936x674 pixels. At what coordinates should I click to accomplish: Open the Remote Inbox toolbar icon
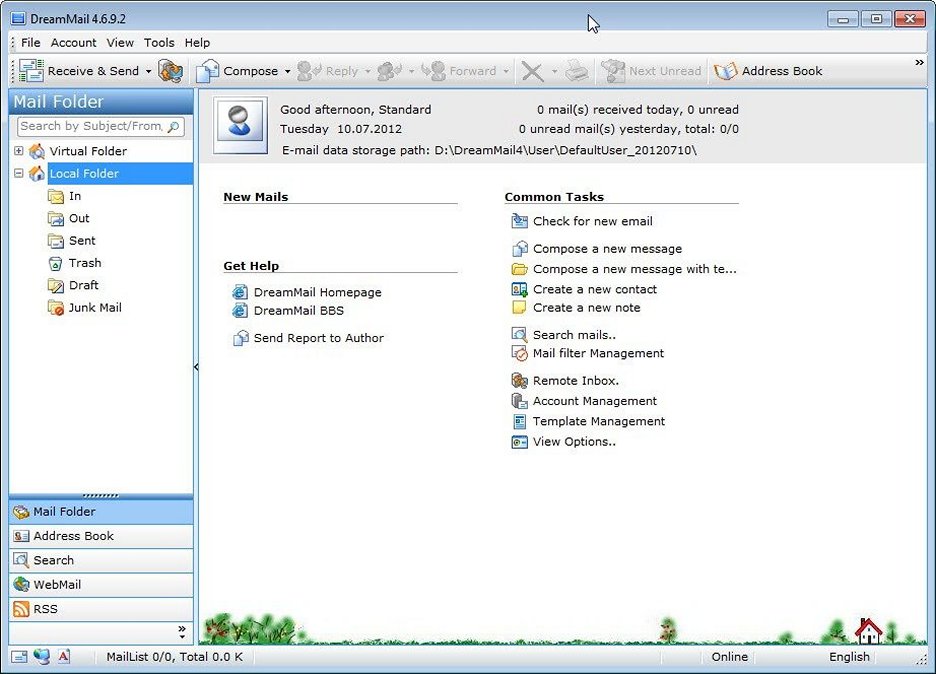[170, 71]
